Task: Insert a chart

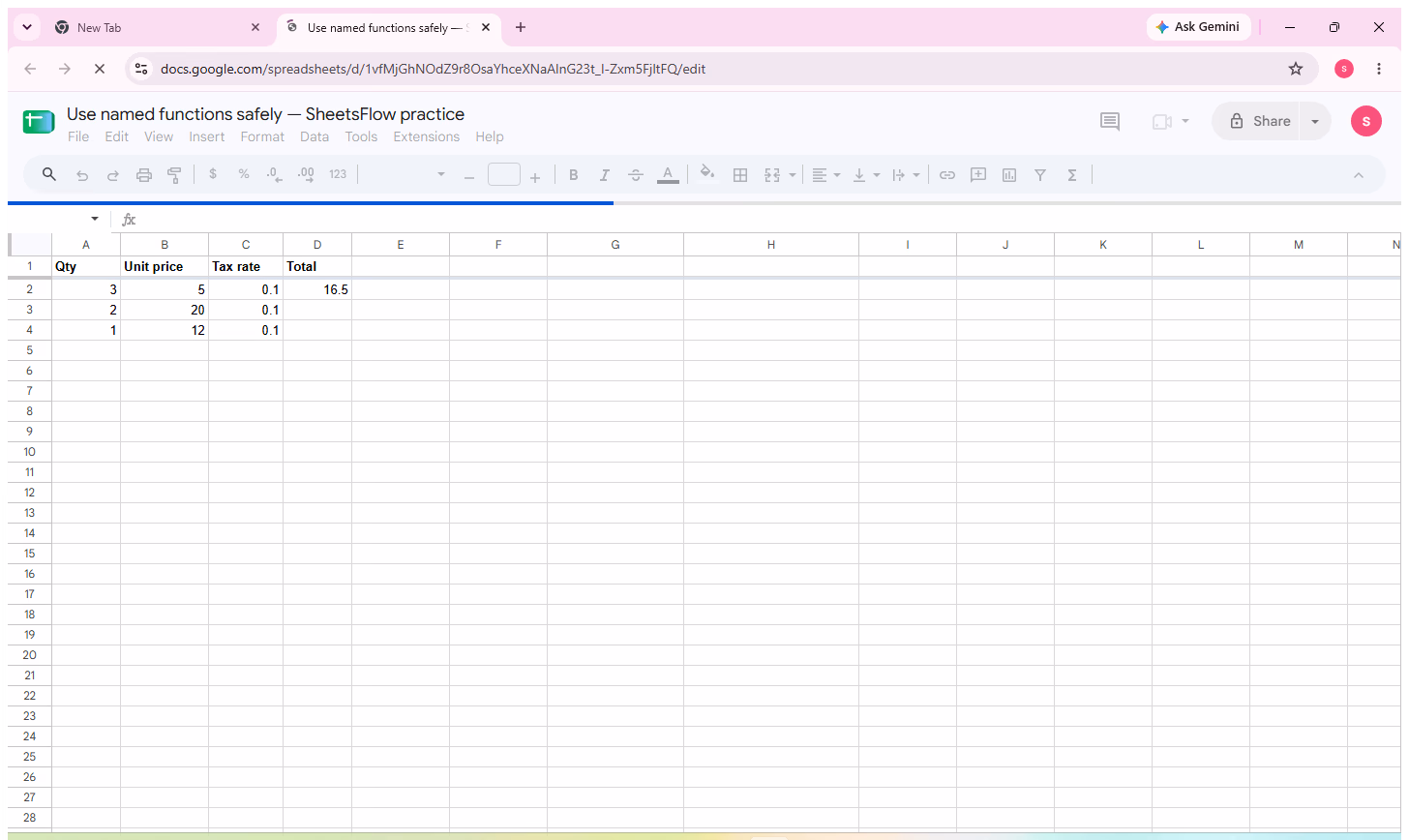Action: pyautogui.click(x=1009, y=175)
